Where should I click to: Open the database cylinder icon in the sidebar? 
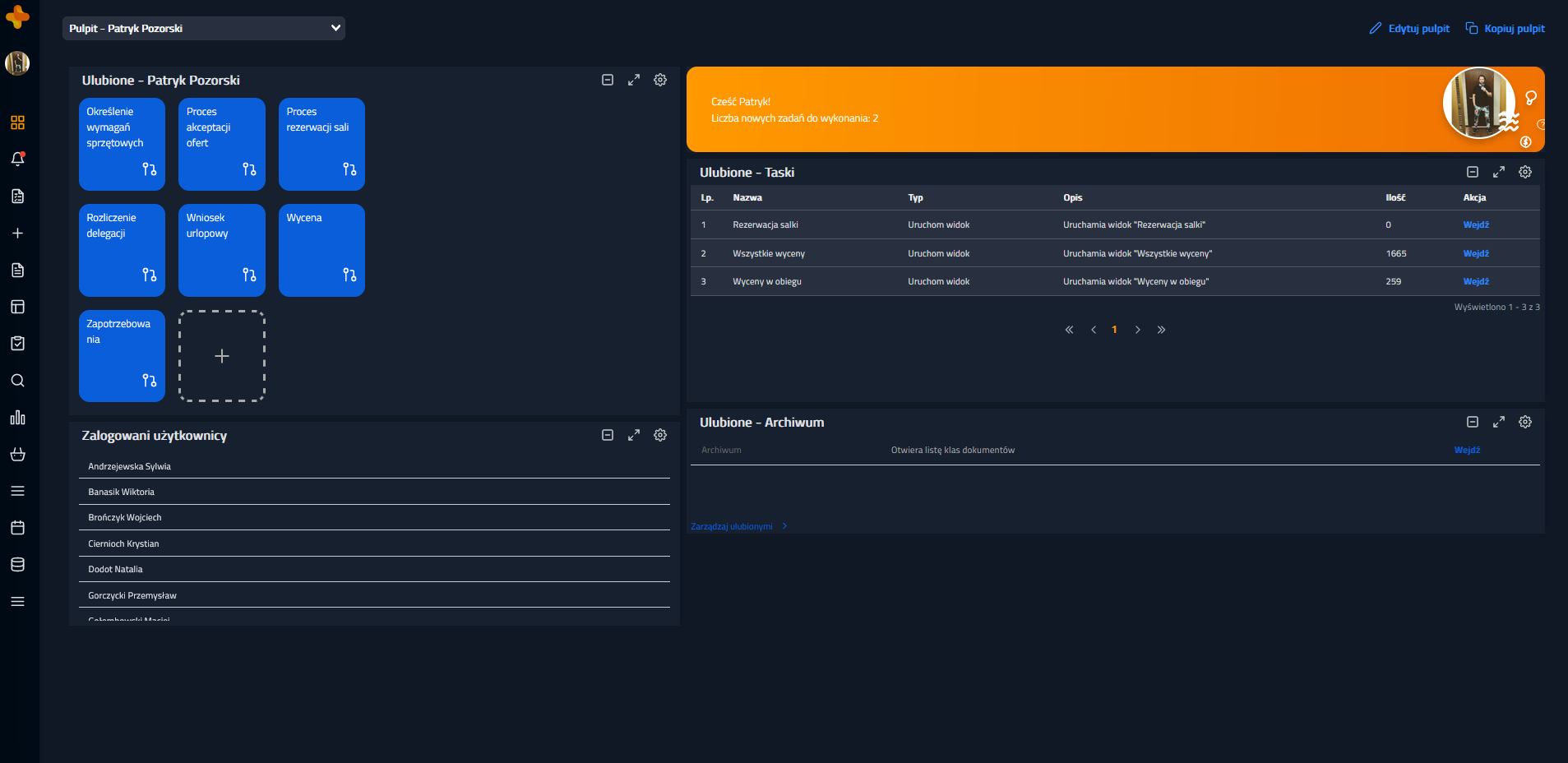[17, 564]
